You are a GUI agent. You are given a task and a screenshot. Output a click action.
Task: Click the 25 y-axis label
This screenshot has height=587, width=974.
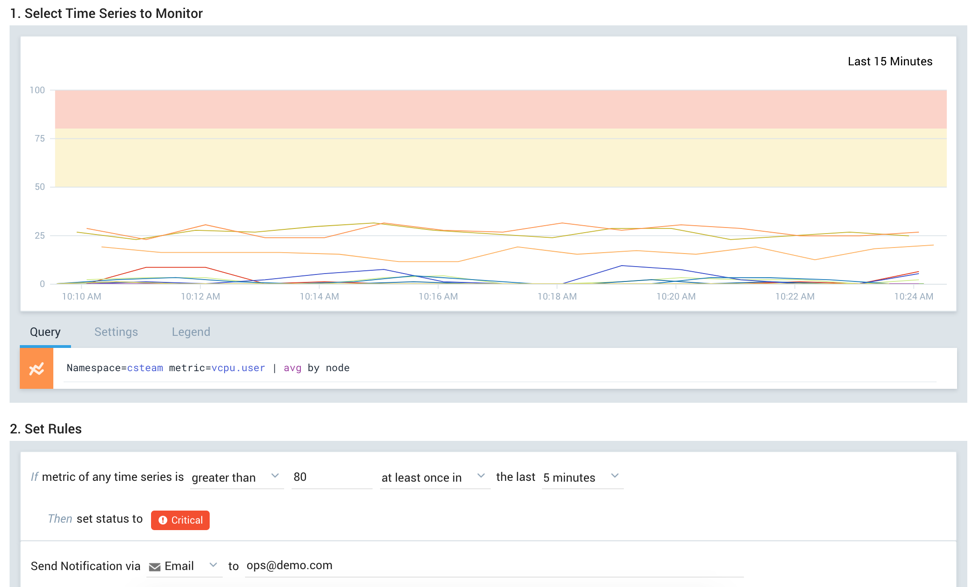(40, 235)
